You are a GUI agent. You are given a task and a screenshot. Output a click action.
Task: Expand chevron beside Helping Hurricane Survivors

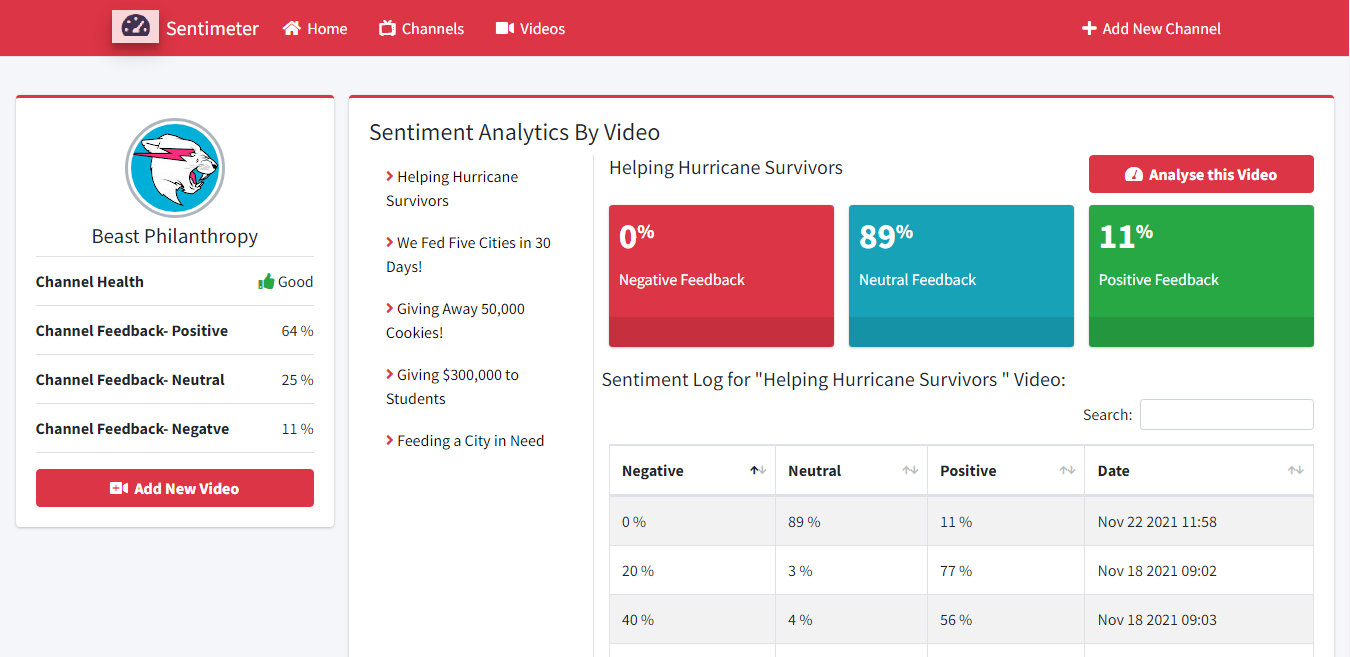click(x=390, y=176)
